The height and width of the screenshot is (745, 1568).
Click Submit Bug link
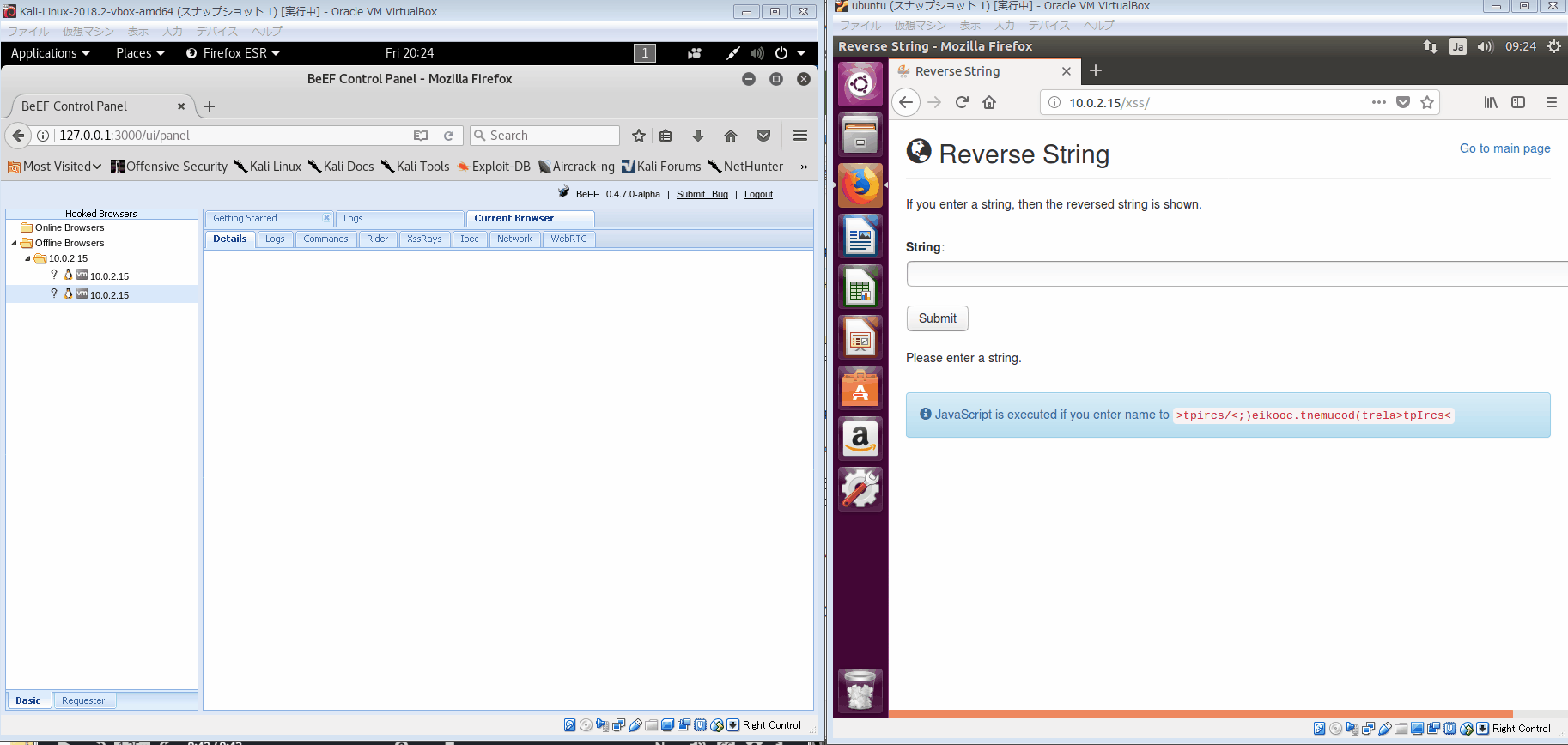pos(702,194)
